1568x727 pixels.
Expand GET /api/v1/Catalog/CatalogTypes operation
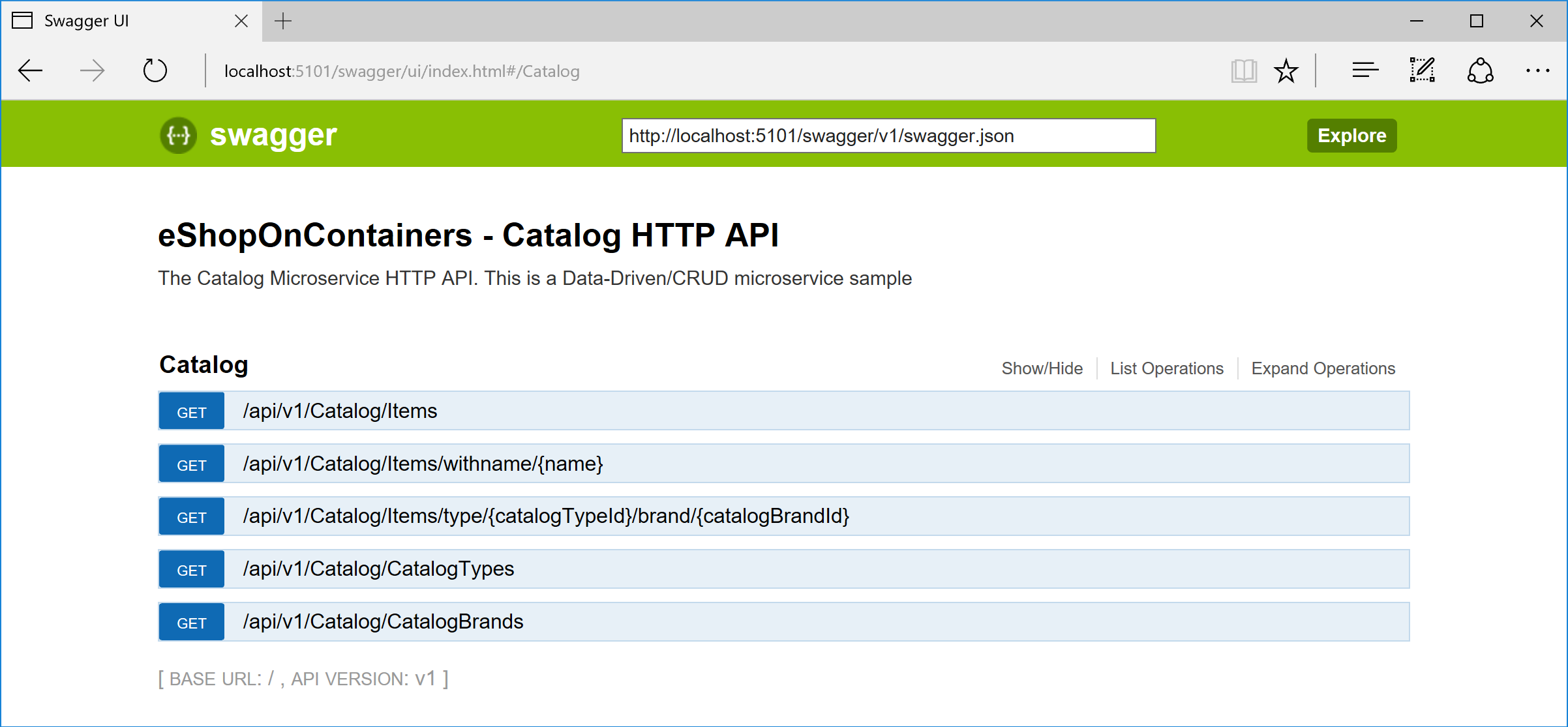point(378,569)
